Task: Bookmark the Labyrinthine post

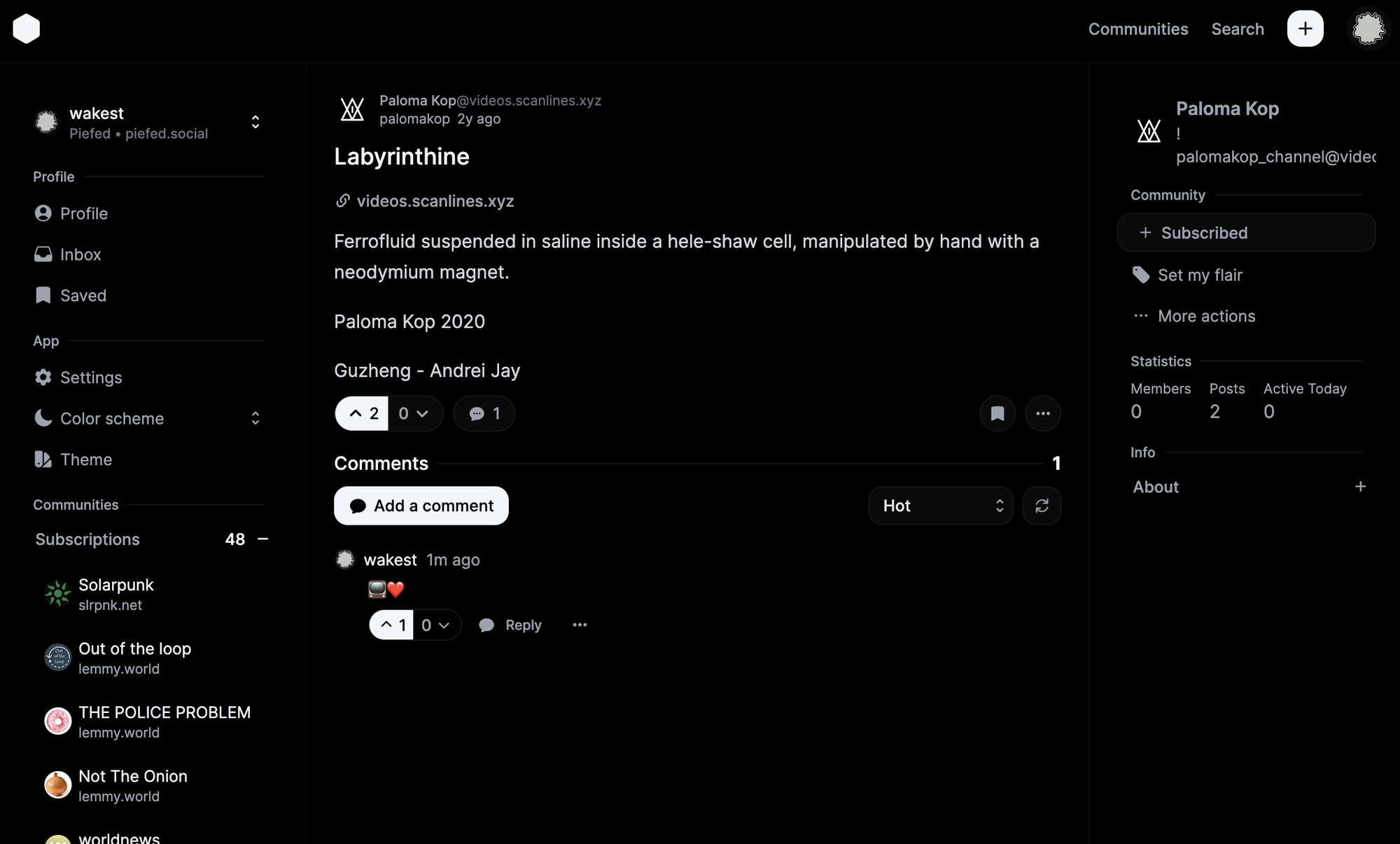Action: tap(997, 413)
